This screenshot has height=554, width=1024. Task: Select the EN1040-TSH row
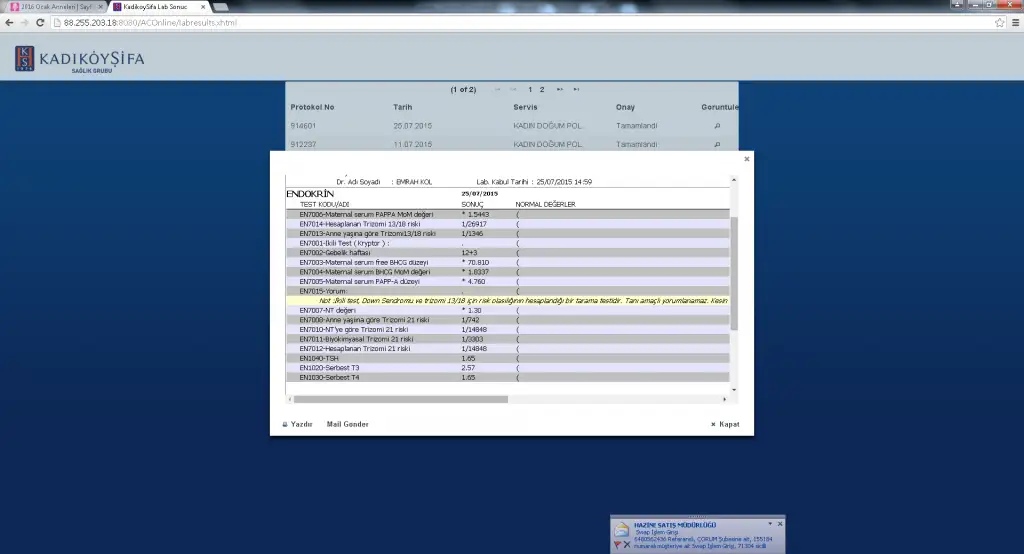point(507,359)
